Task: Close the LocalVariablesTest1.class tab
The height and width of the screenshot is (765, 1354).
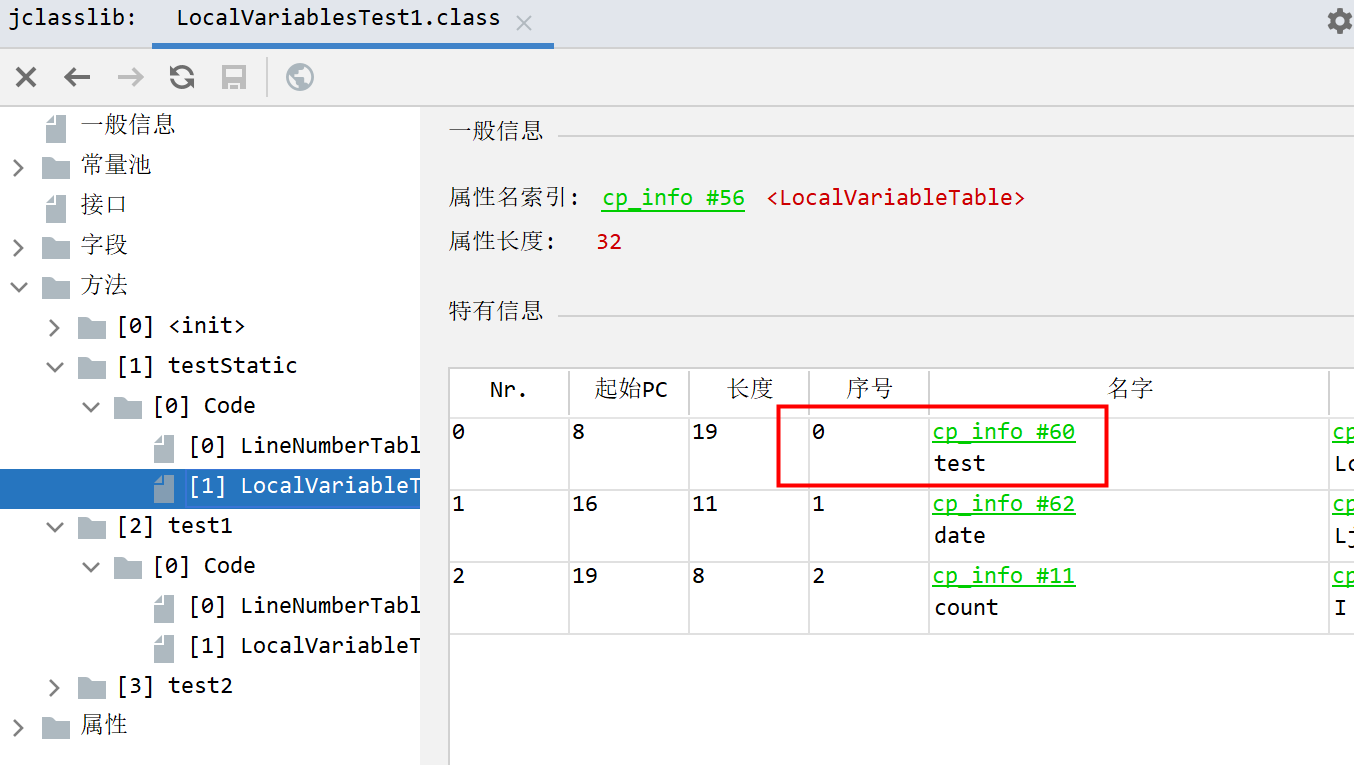Action: pos(524,23)
